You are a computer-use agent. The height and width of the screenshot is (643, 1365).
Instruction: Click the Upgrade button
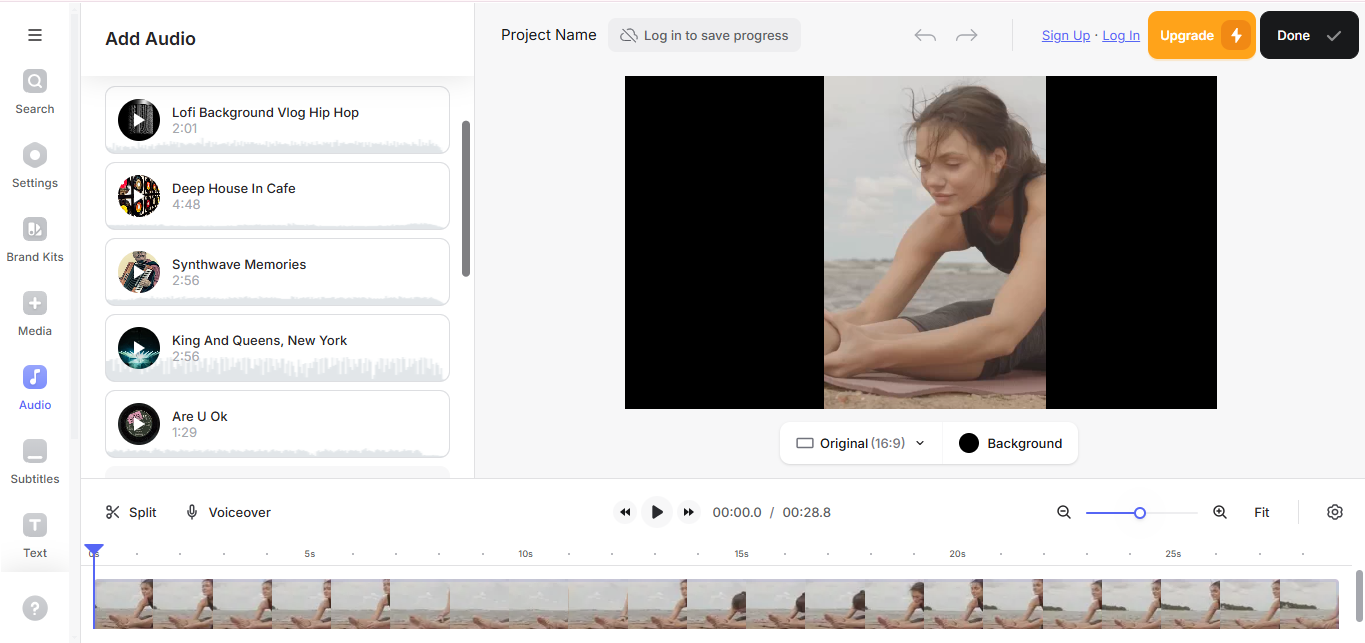pyautogui.click(x=1201, y=36)
